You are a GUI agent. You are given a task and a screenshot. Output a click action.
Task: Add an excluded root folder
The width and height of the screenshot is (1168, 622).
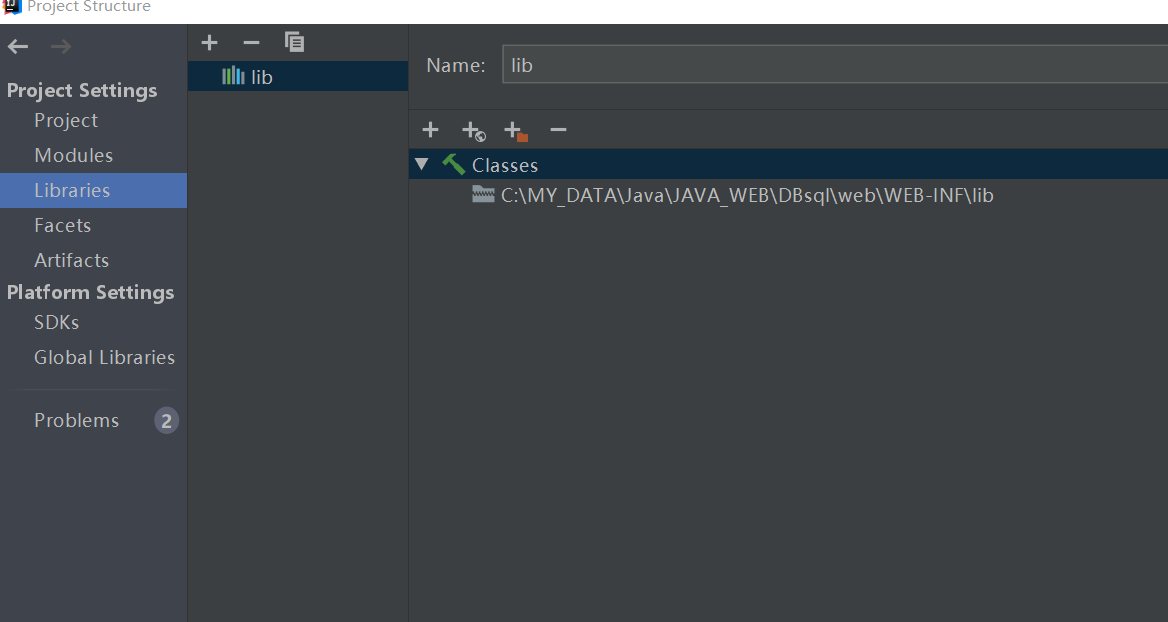pos(515,131)
